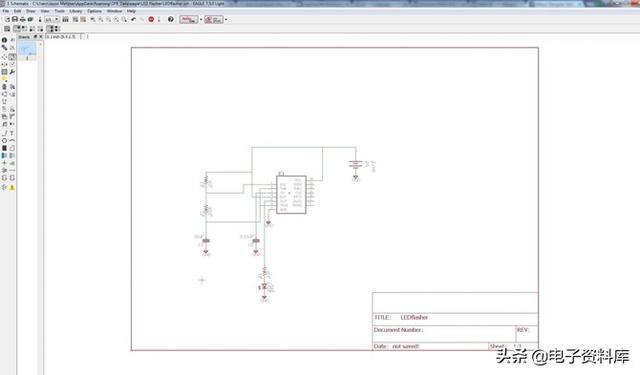The width and height of the screenshot is (640, 375).
Task: Open the yellow Errors warning tool
Action: pos(12,187)
